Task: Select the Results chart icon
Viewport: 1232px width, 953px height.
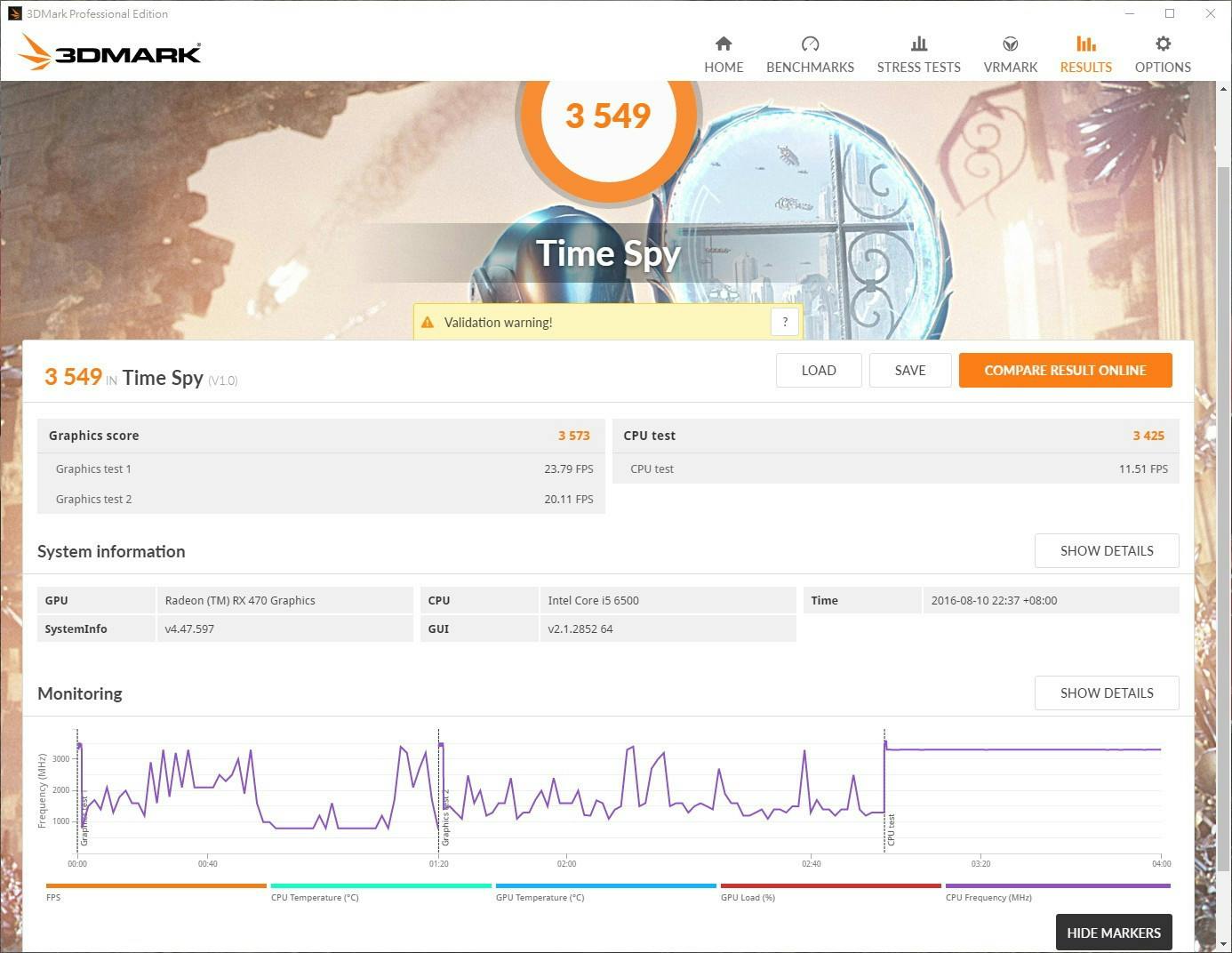Action: pos(1085,44)
